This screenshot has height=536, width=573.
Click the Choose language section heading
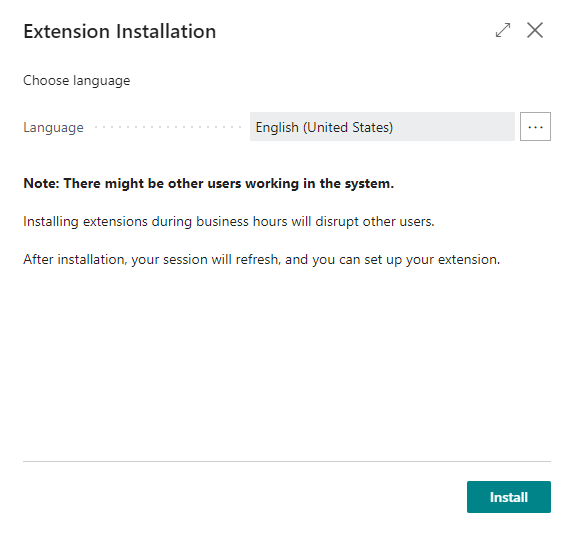pyautogui.click(x=77, y=80)
